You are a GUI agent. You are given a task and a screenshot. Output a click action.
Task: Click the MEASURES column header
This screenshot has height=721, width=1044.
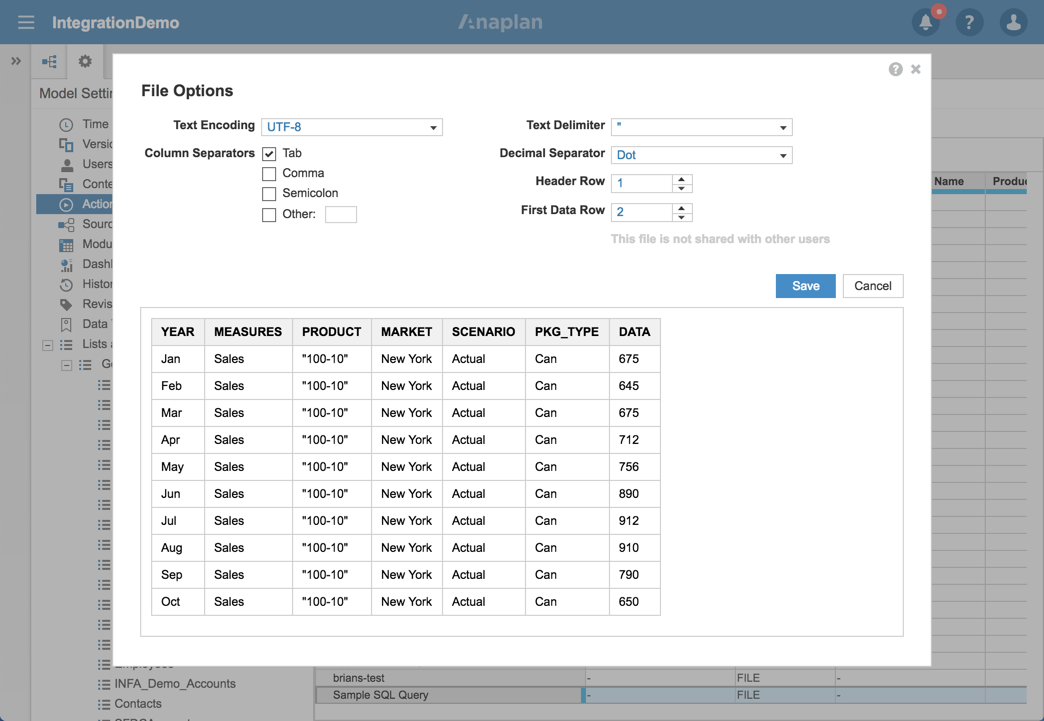click(248, 332)
